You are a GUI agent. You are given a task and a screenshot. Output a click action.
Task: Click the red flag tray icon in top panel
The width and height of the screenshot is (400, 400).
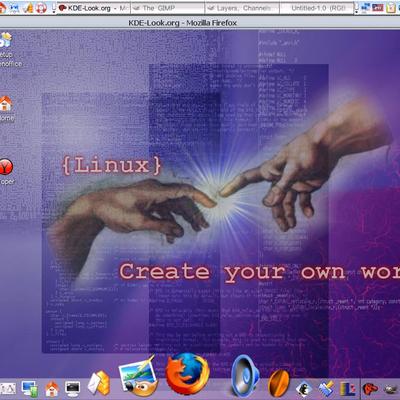[378, 7]
